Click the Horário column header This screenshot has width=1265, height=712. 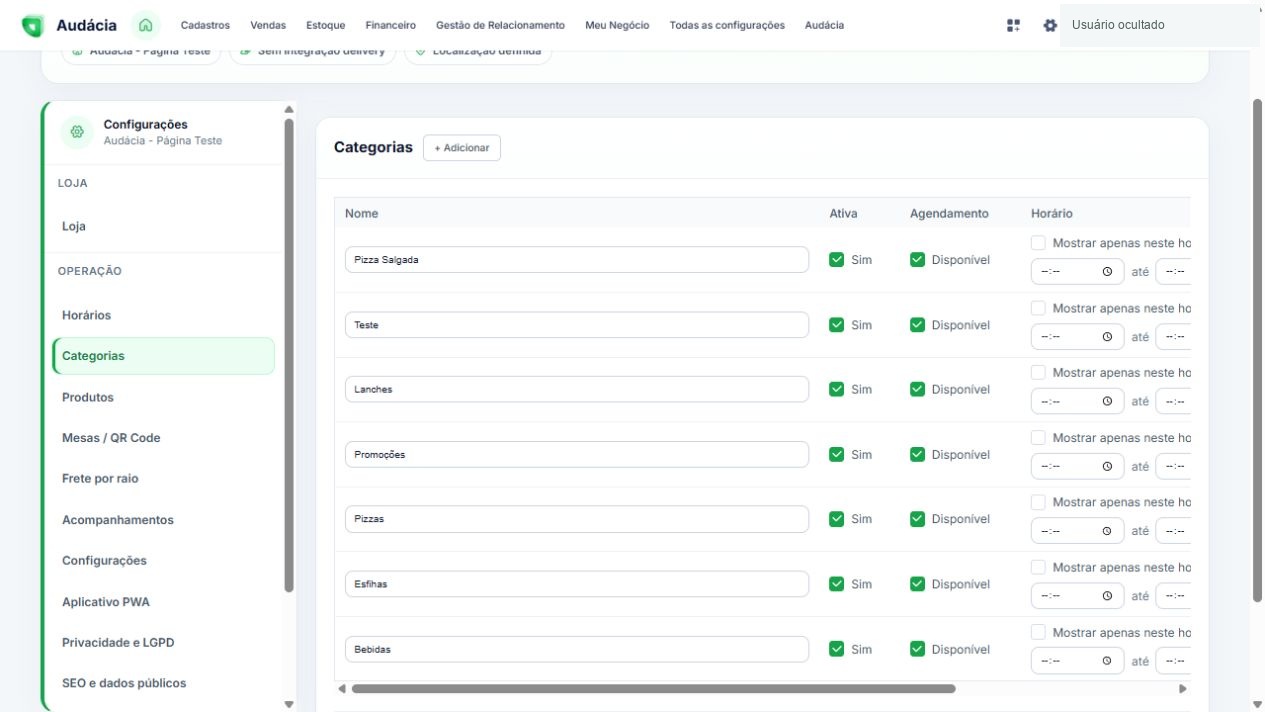(x=1052, y=213)
